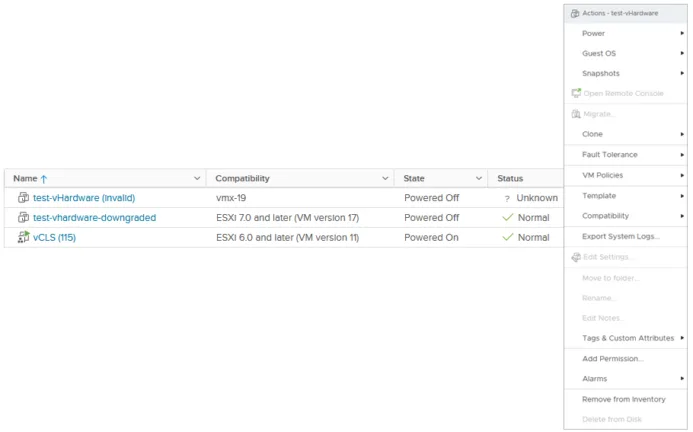Expand the VM Policies submenu arrow
The height and width of the screenshot is (432, 693).
(x=682, y=175)
